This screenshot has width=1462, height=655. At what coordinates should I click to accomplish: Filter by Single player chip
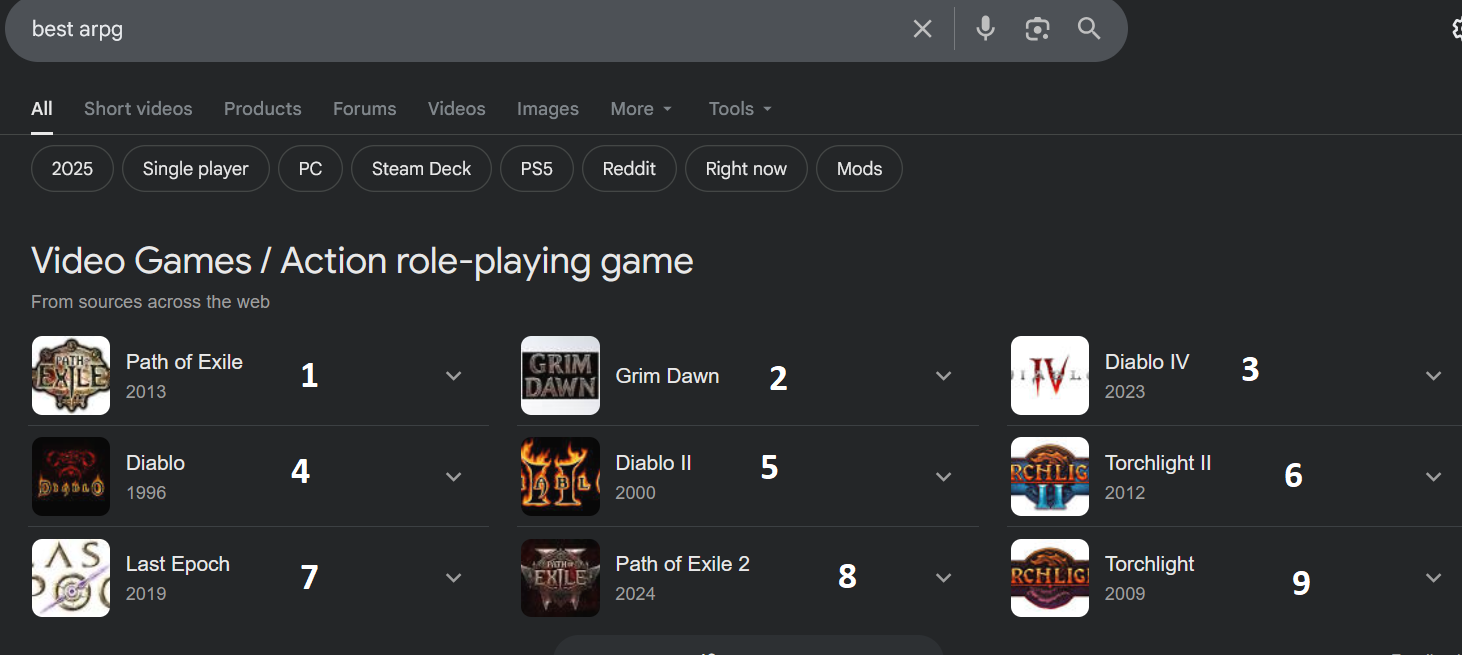[x=196, y=169]
